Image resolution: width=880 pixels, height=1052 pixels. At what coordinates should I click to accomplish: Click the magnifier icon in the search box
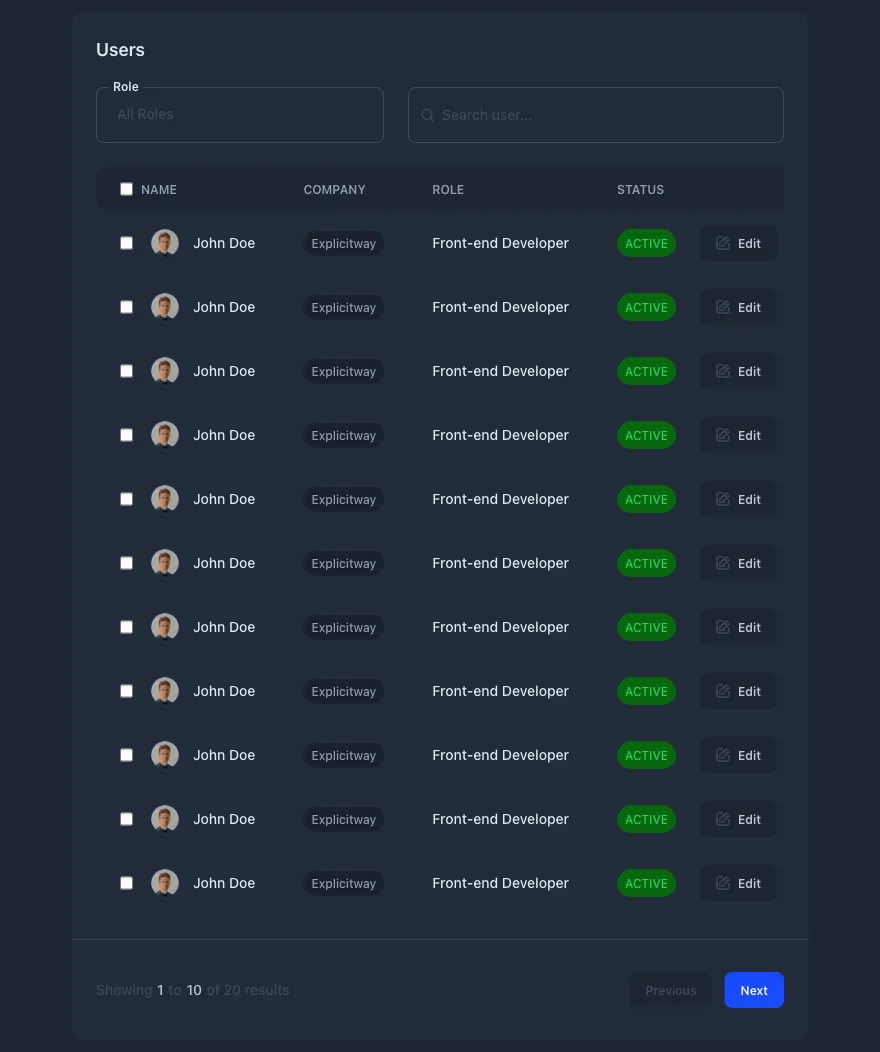(427, 115)
